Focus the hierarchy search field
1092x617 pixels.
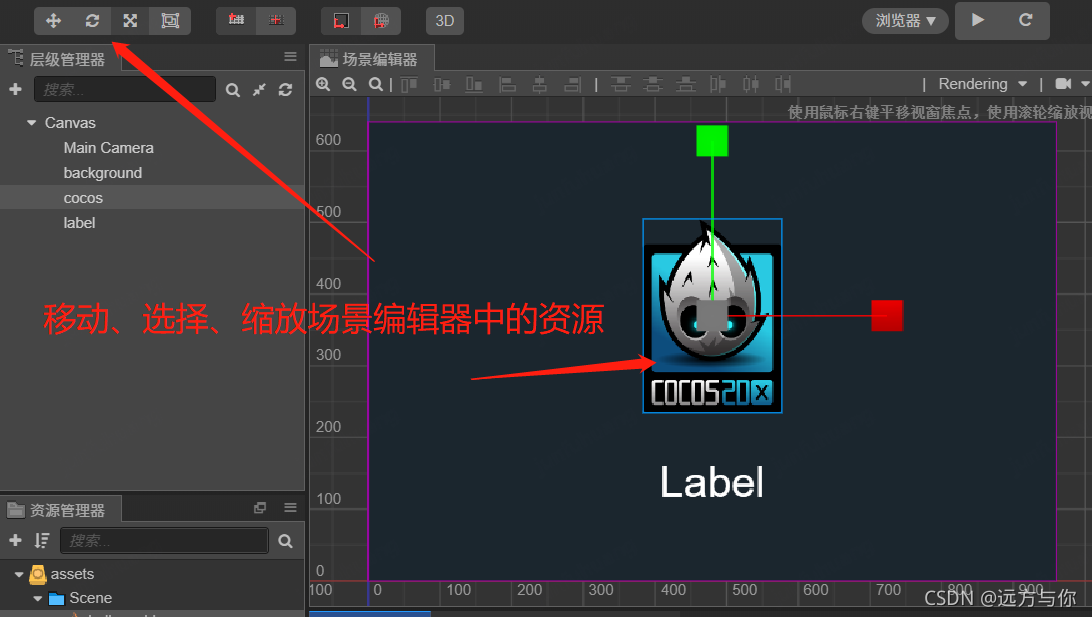point(125,89)
